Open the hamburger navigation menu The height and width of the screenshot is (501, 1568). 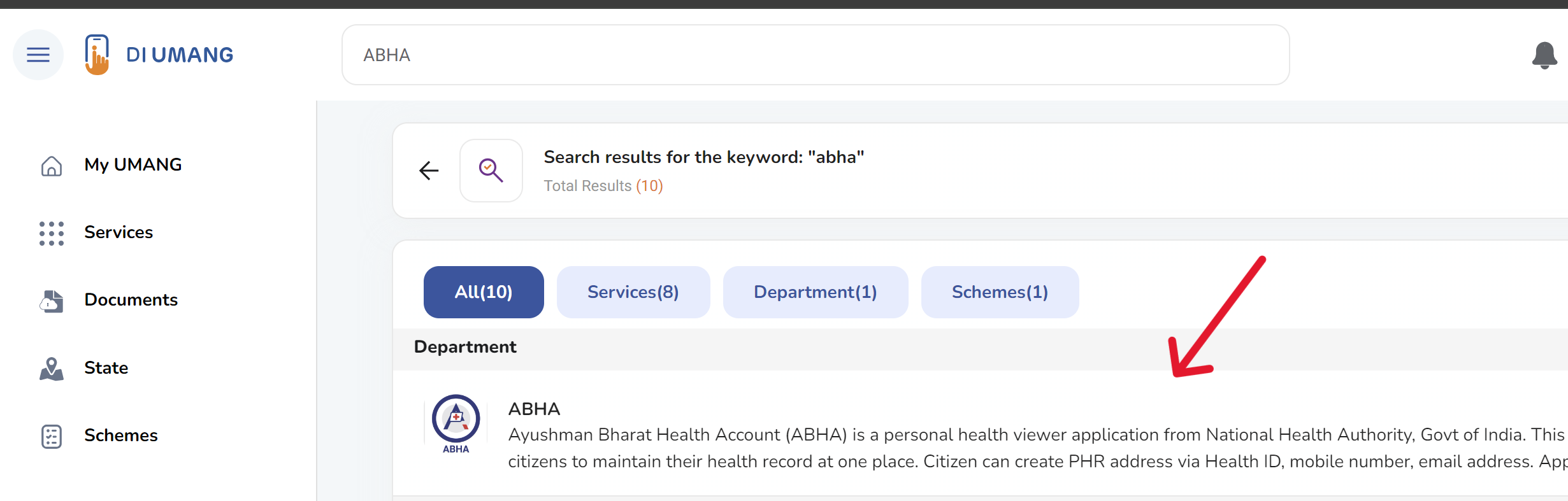tap(38, 54)
